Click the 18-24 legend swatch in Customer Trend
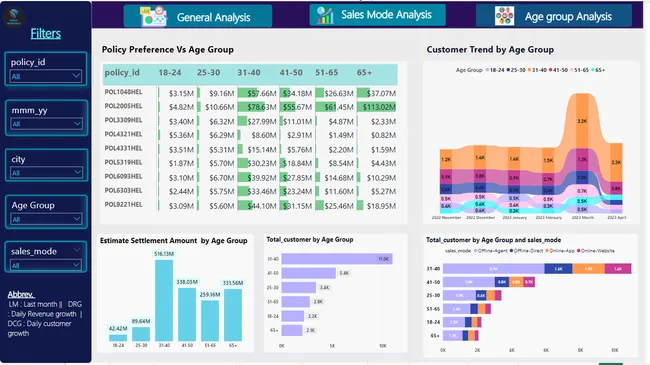Viewport: 650px width, 365px height. point(488,70)
